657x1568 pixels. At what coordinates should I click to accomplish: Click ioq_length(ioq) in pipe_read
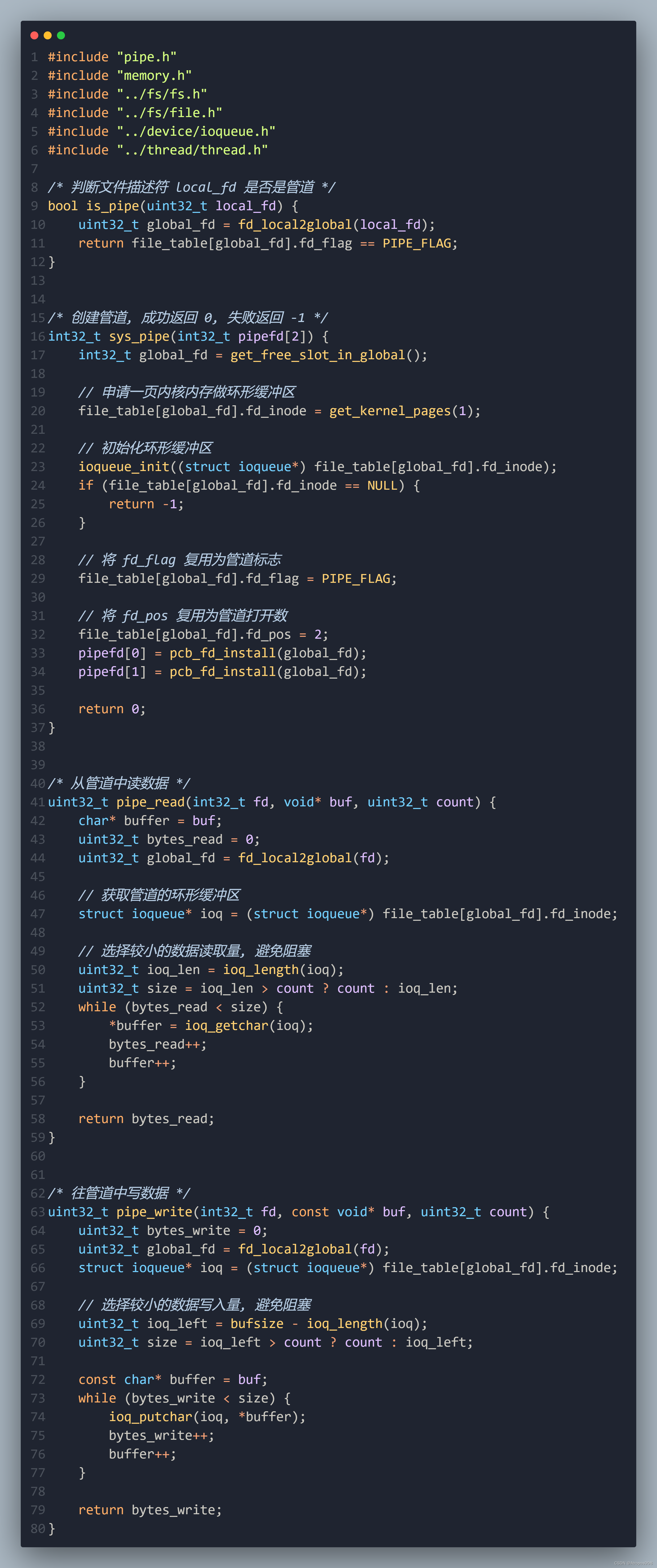pyautogui.click(x=280, y=970)
